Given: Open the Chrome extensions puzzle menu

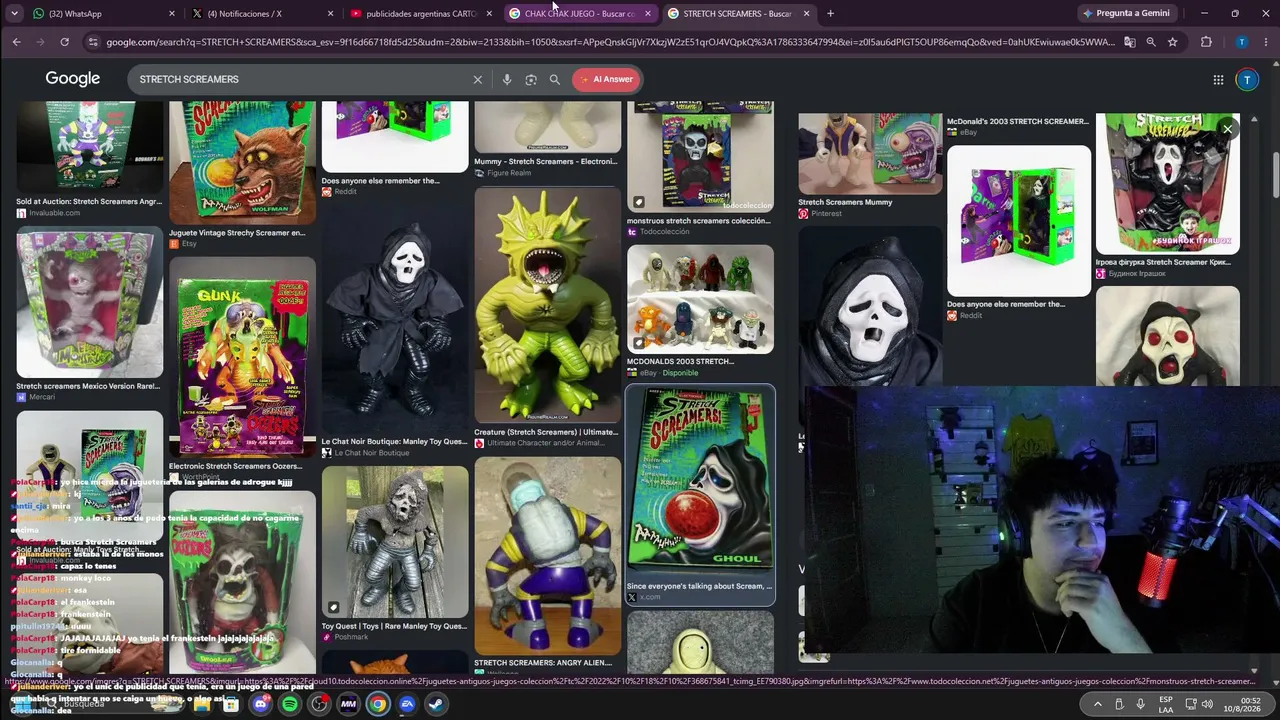Looking at the screenshot, I should tap(1206, 42).
